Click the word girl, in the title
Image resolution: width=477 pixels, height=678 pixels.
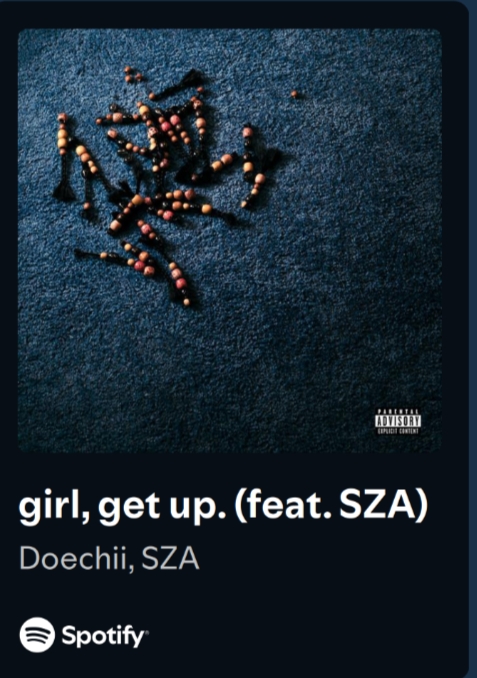(54, 506)
